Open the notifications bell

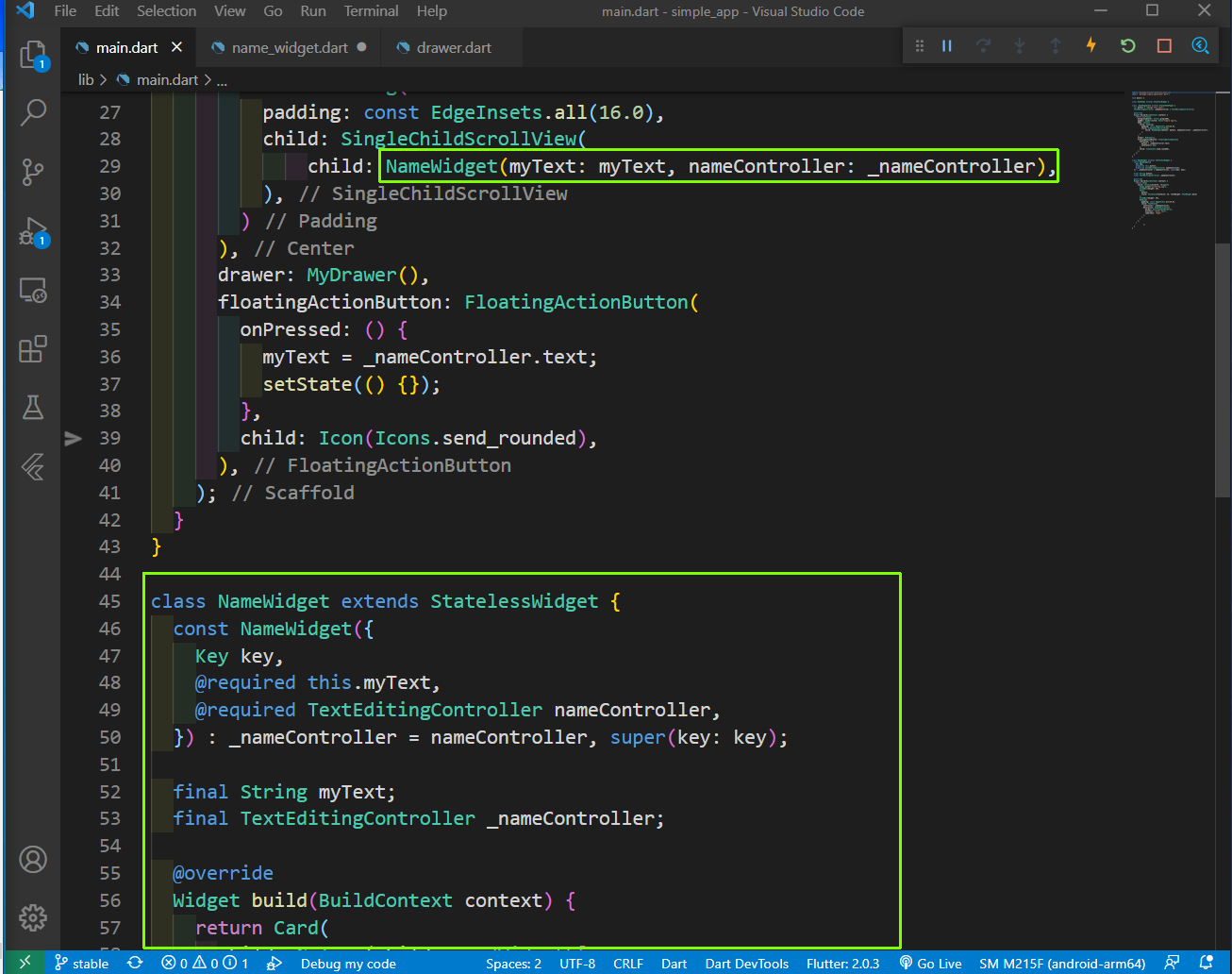(x=1206, y=963)
